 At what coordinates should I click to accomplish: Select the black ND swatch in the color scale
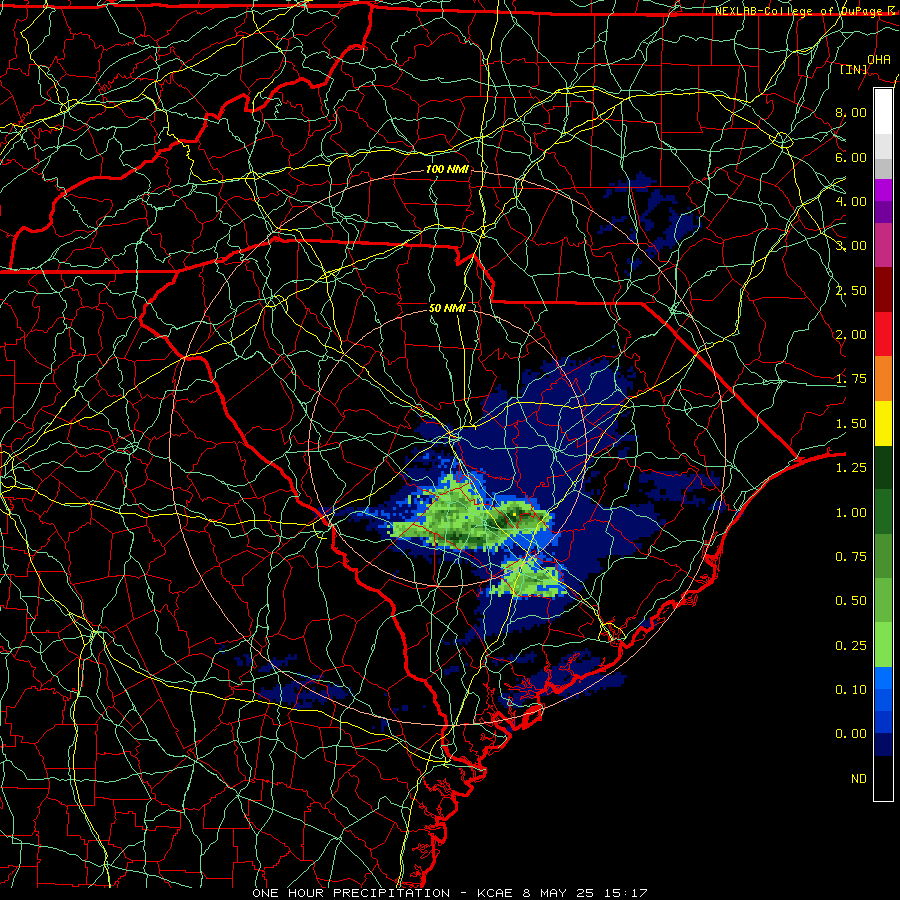click(883, 778)
